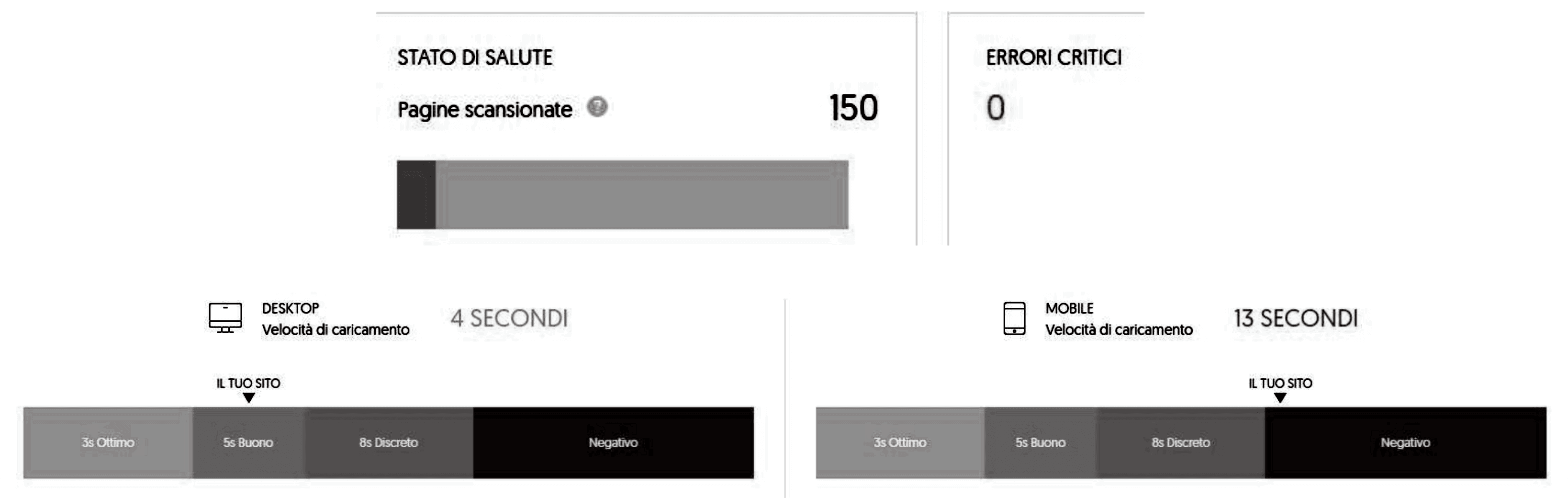Click the desktop IL TUO SITO triangle marker
The image size is (1568, 498).
(x=248, y=397)
